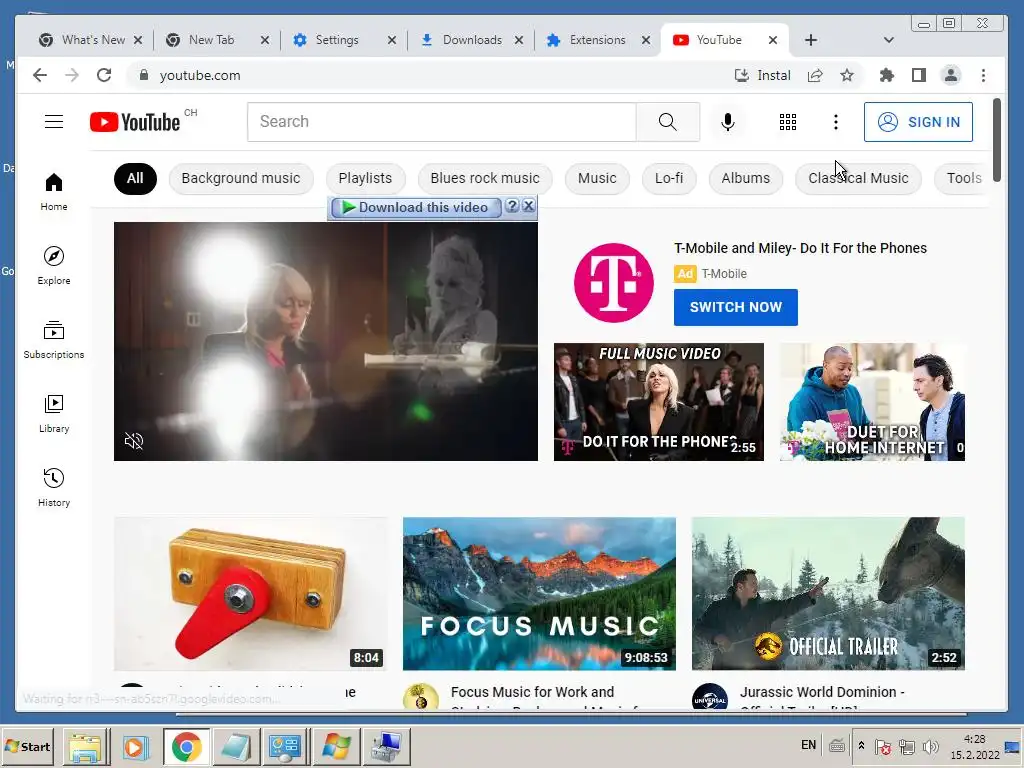Open Chrome profile avatar
Viewport: 1024px width, 768px height.
[x=951, y=75]
